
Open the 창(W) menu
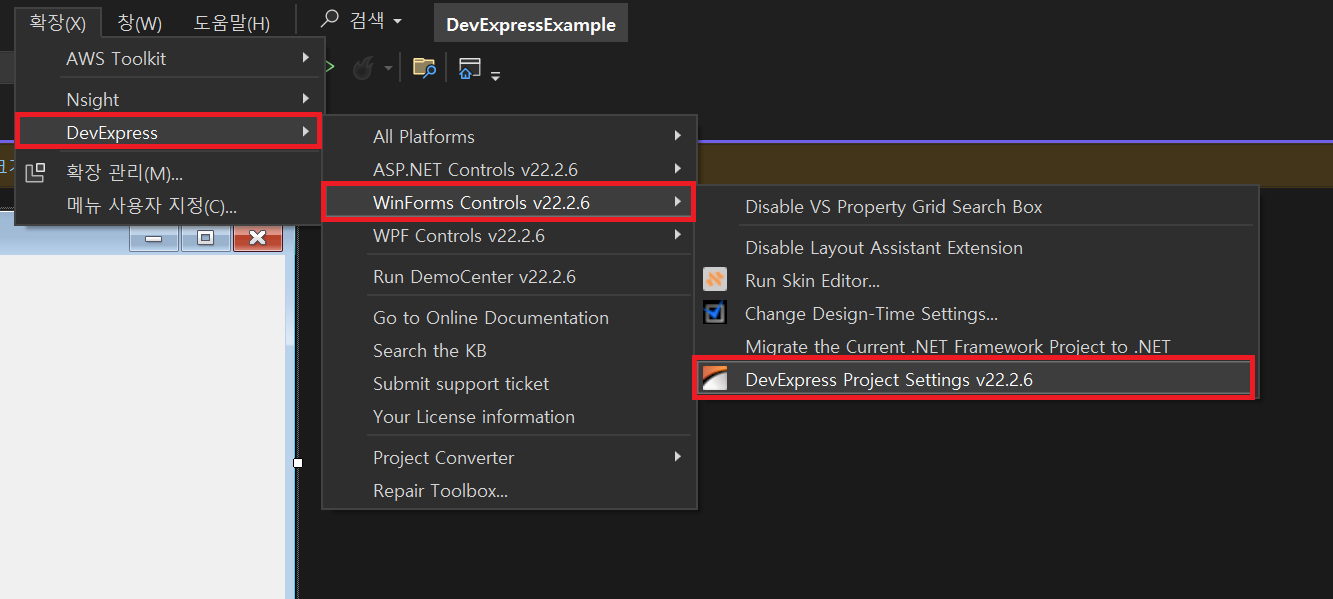tap(139, 22)
